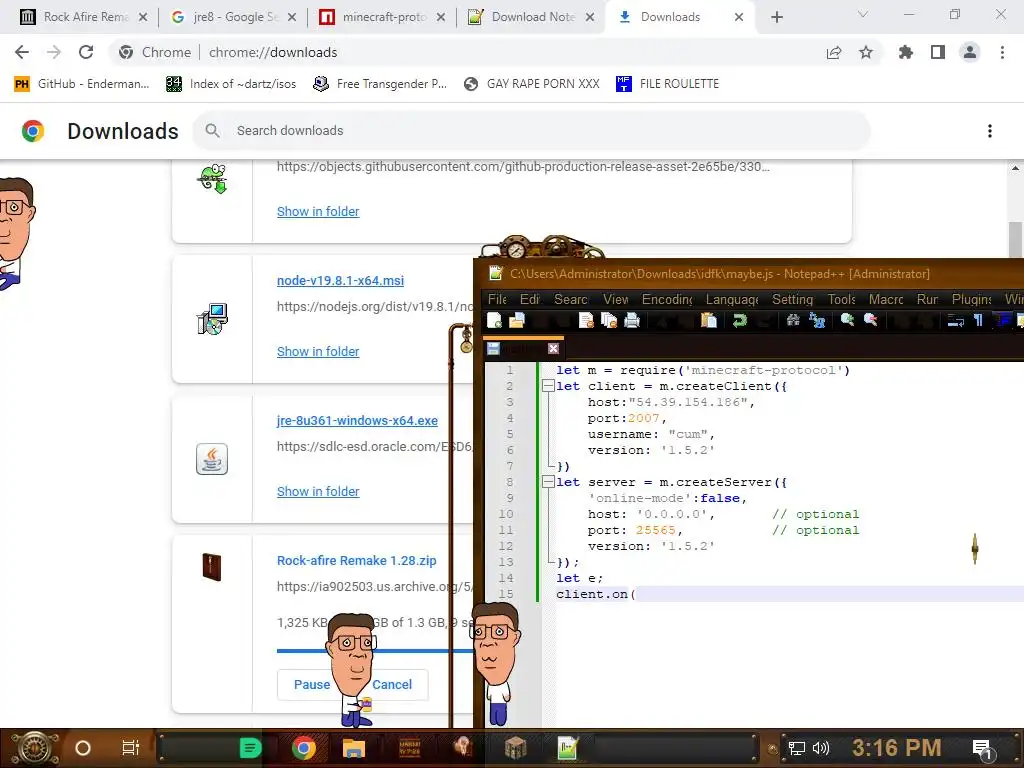The image size is (1024, 768).
Task: Open GitHub - Enderman bookmark
Action: pyautogui.click(x=82, y=84)
